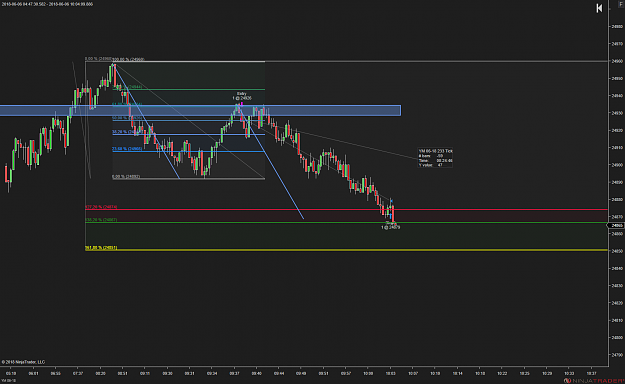Click the 24850 label on price axis
Image resolution: width=625 pixels, height=384 pixels.
click(617, 251)
